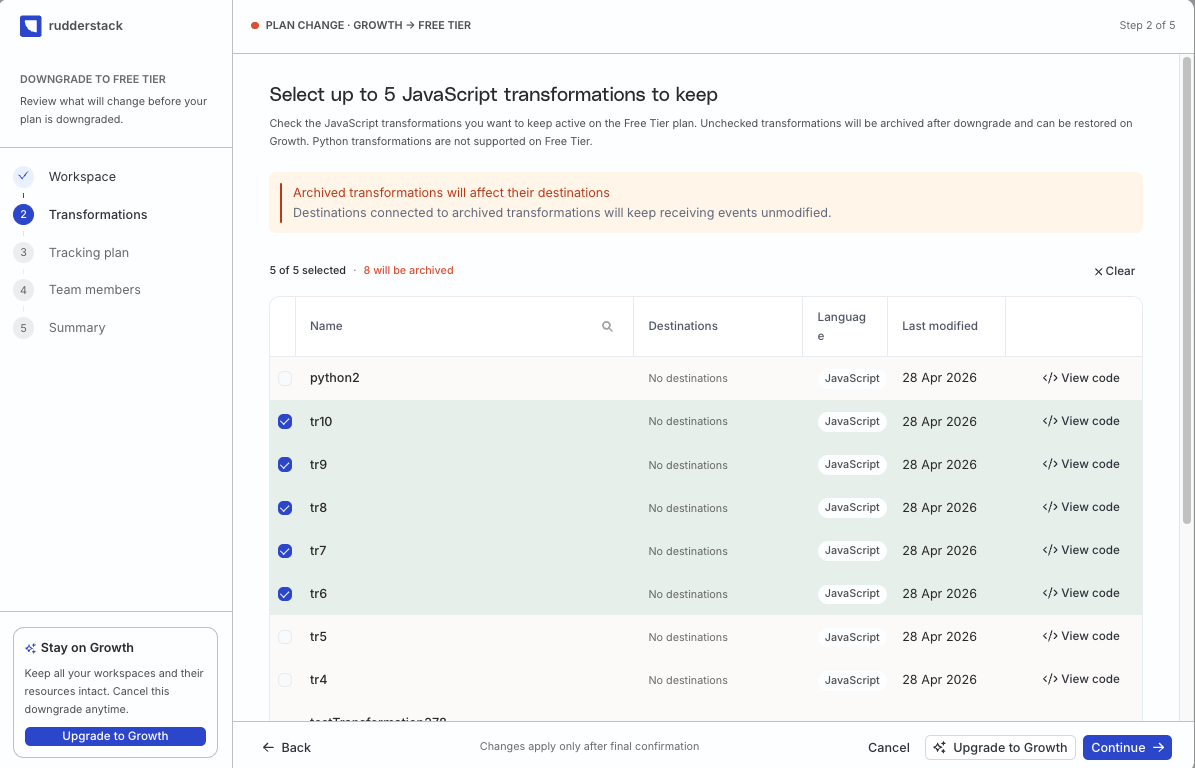This screenshot has height=768, width=1195.
Task: Click step 3 circle for Tracking plan
Action: tap(24, 252)
